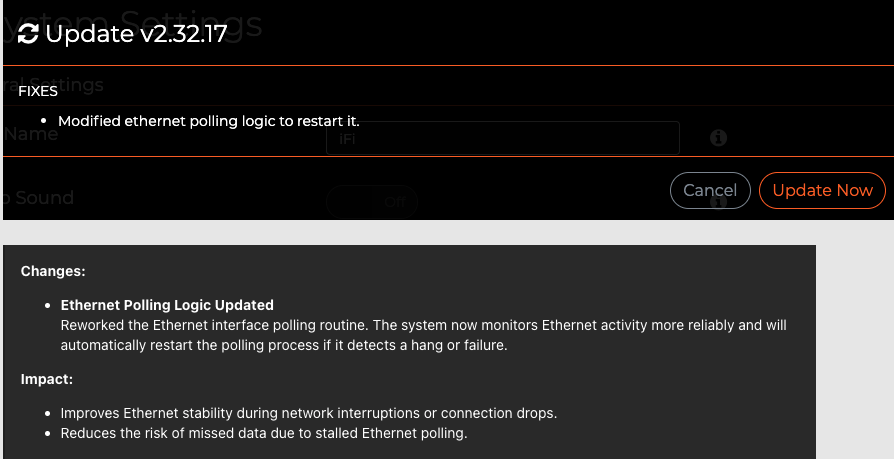Viewport: 894px width, 459px height.
Task: Click the refresh icon beside Update v2.32.17
Action: tap(28, 34)
